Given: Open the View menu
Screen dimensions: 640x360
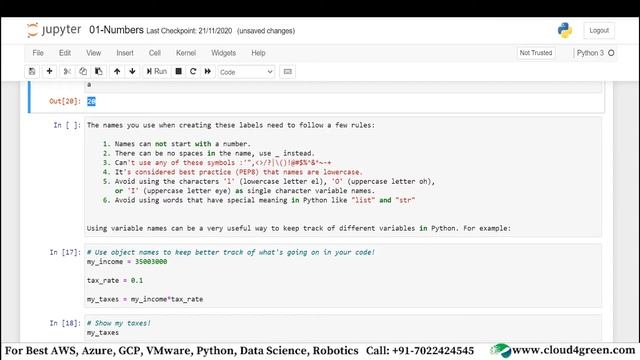Looking at the screenshot, I should point(93,53).
